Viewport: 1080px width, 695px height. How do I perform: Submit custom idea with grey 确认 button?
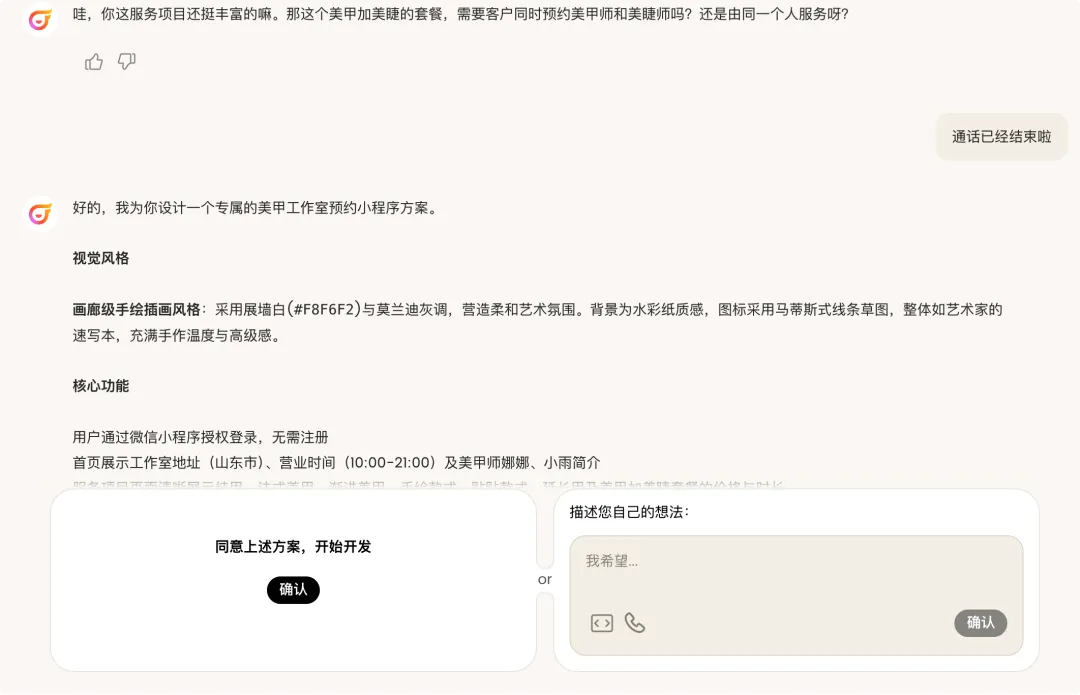[x=980, y=623]
